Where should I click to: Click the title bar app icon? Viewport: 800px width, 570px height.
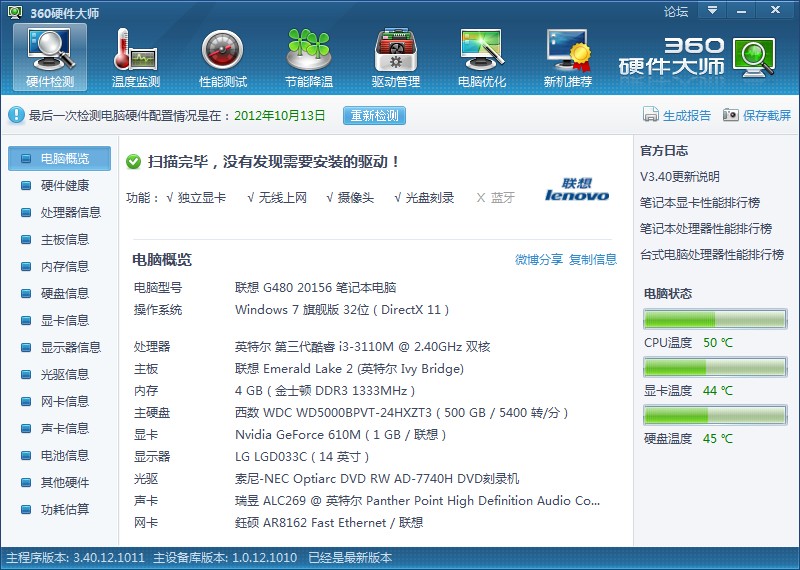coord(15,11)
